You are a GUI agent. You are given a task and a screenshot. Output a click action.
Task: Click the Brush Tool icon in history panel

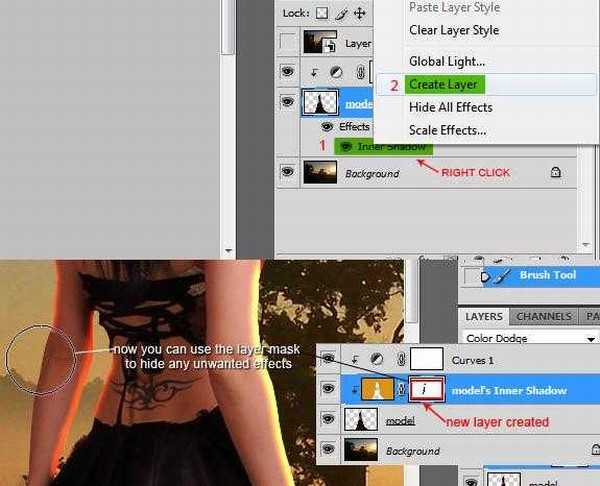pos(498,276)
